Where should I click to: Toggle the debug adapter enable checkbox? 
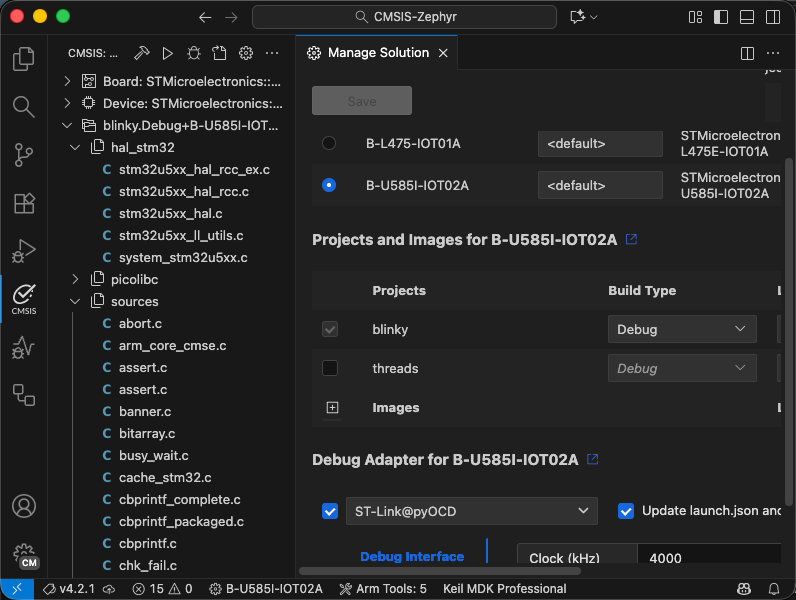click(x=330, y=511)
